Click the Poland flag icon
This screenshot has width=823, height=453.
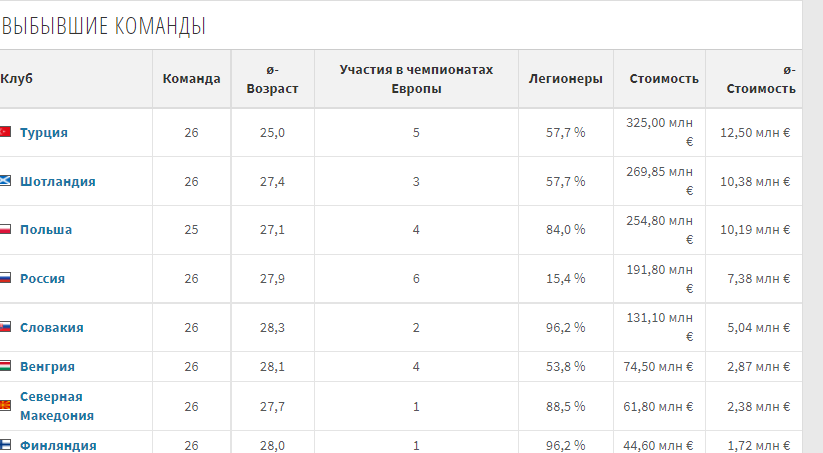5,229
